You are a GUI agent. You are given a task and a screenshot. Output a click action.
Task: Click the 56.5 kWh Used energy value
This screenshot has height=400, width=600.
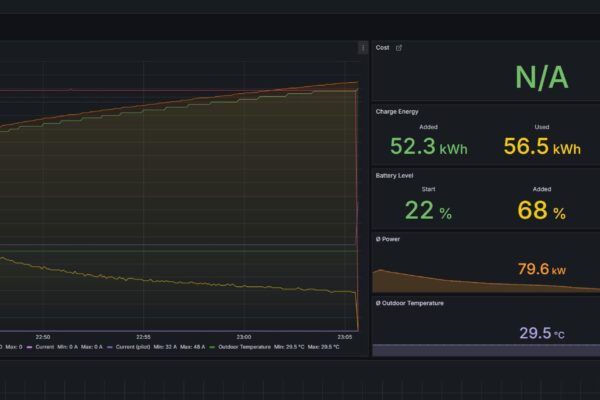point(541,148)
